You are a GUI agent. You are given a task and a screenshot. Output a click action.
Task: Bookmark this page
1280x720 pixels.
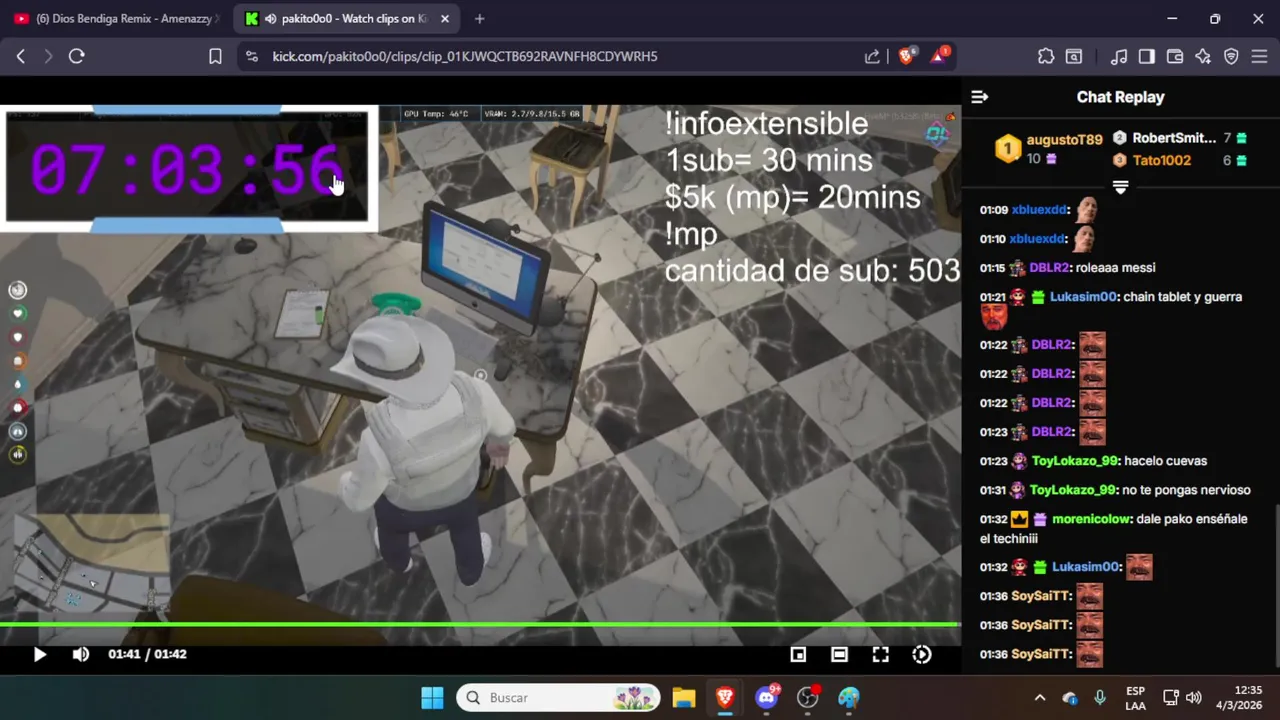click(x=215, y=56)
